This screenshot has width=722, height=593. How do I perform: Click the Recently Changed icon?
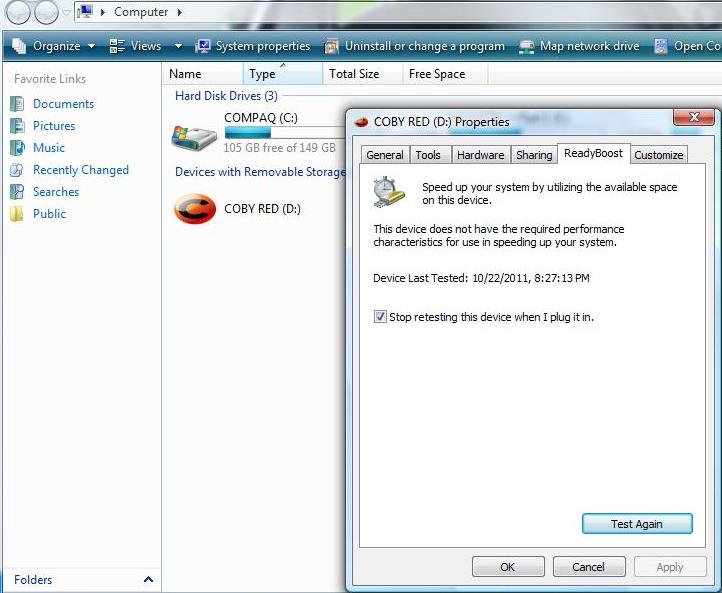(17, 170)
